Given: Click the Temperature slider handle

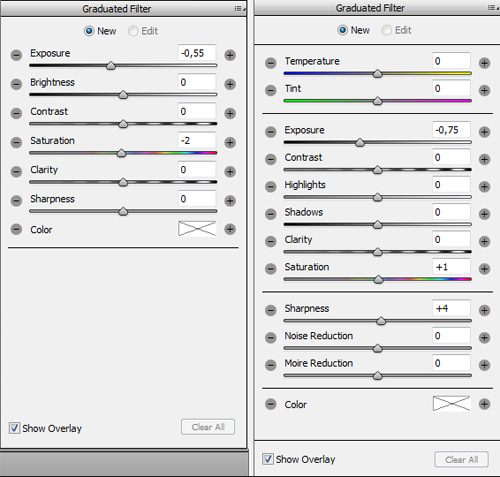Looking at the screenshot, I should coord(377,73).
